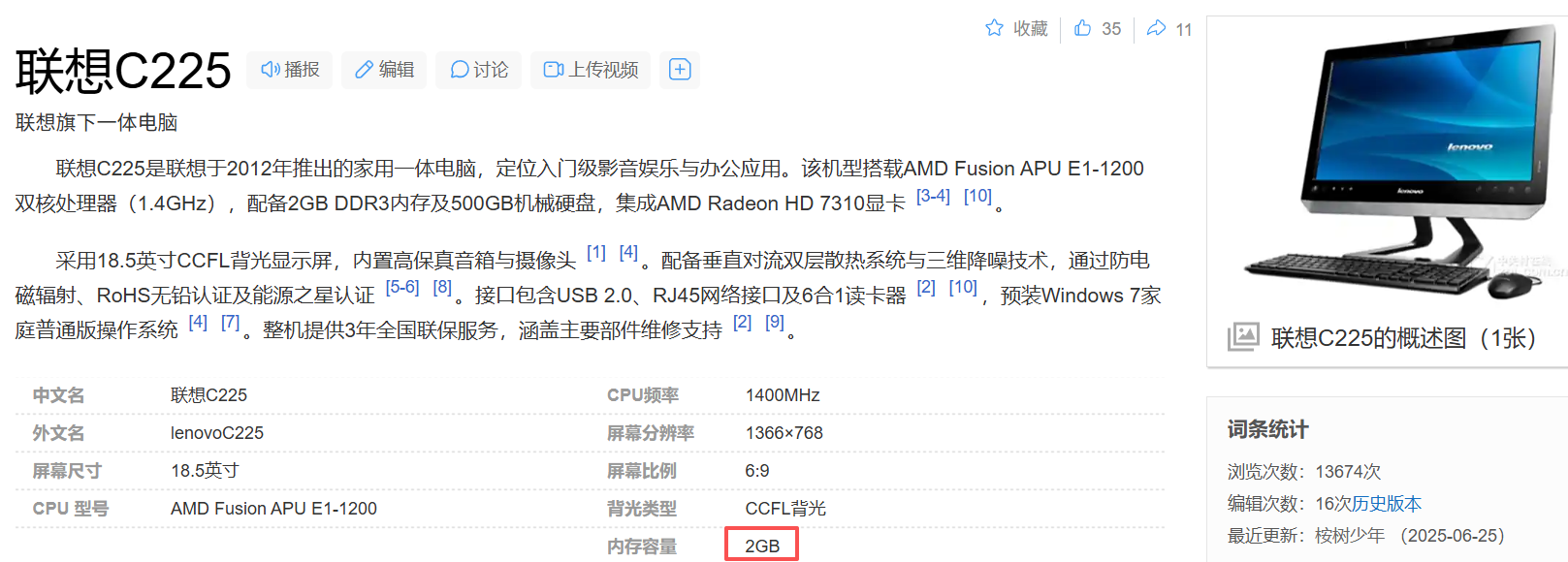Open citation [10] after 7310显卡
The width and height of the screenshot is (1568, 562).
pyautogui.click(x=977, y=196)
